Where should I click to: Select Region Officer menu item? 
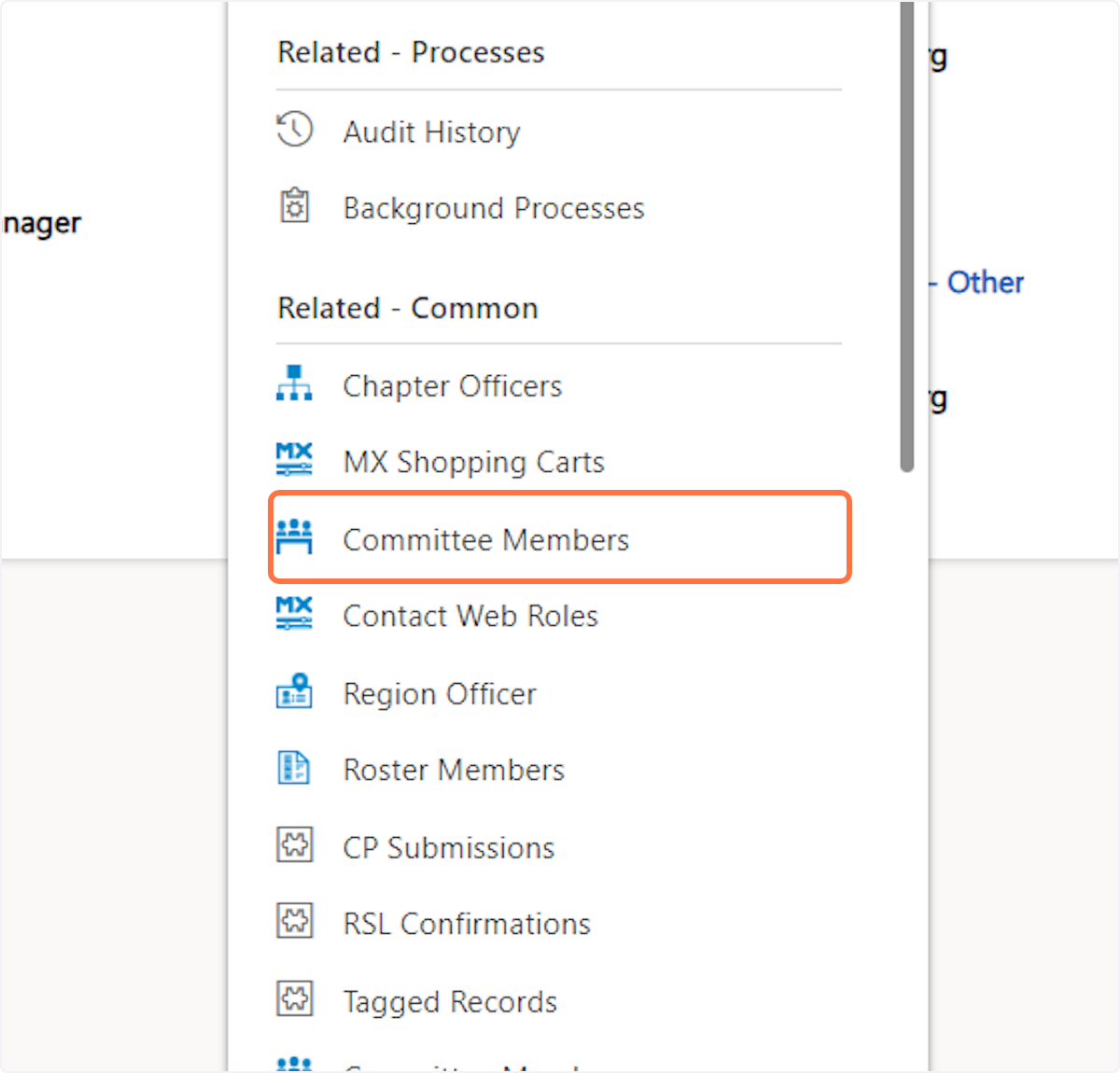click(440, 694)
